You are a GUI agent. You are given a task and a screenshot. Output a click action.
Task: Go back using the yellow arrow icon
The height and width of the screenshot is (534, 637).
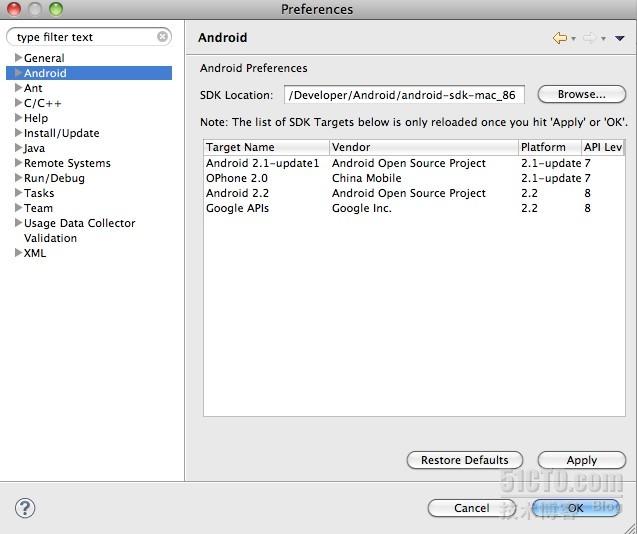point(560,38)
